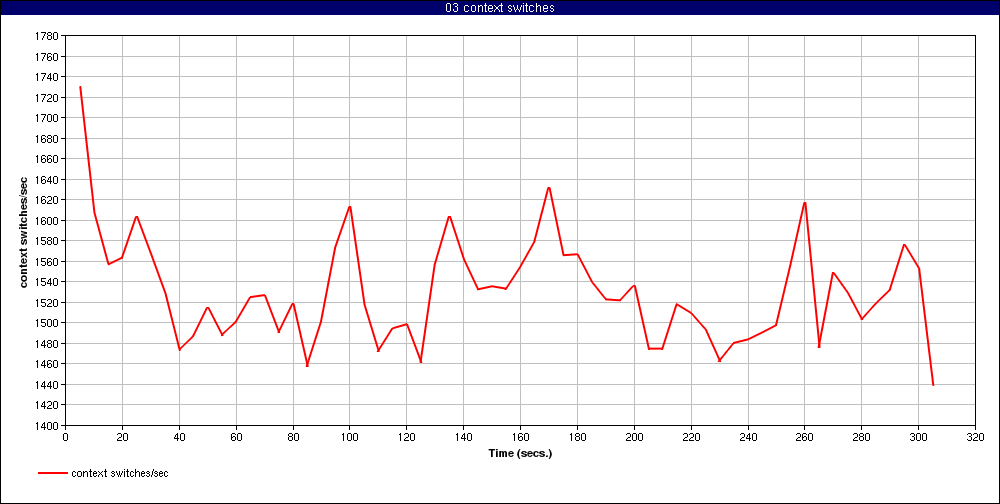This screenshot has height=504, width=1000.
Task: Click the line's starting point near 1730
Action: (x=80, y=87)
